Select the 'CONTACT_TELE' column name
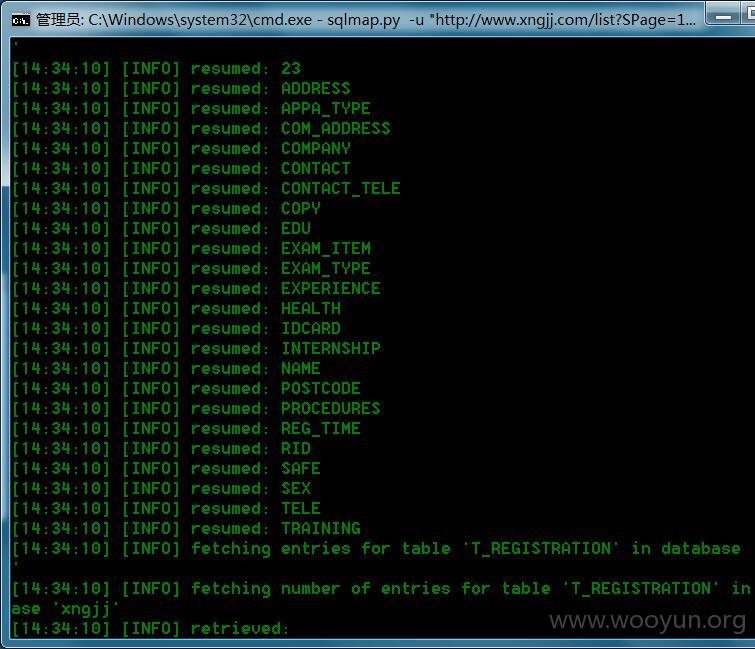Viewport: 755px width, 649px height. [x=341, y=188]
